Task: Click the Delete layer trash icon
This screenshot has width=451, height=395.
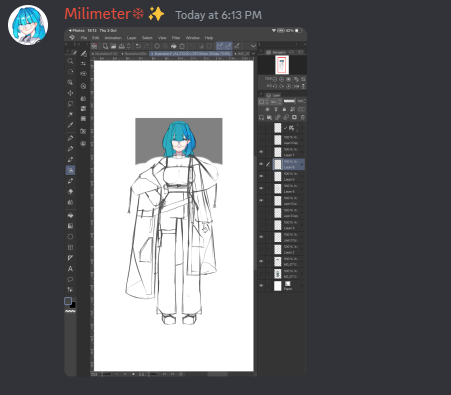Action: (x=303, y=117)
